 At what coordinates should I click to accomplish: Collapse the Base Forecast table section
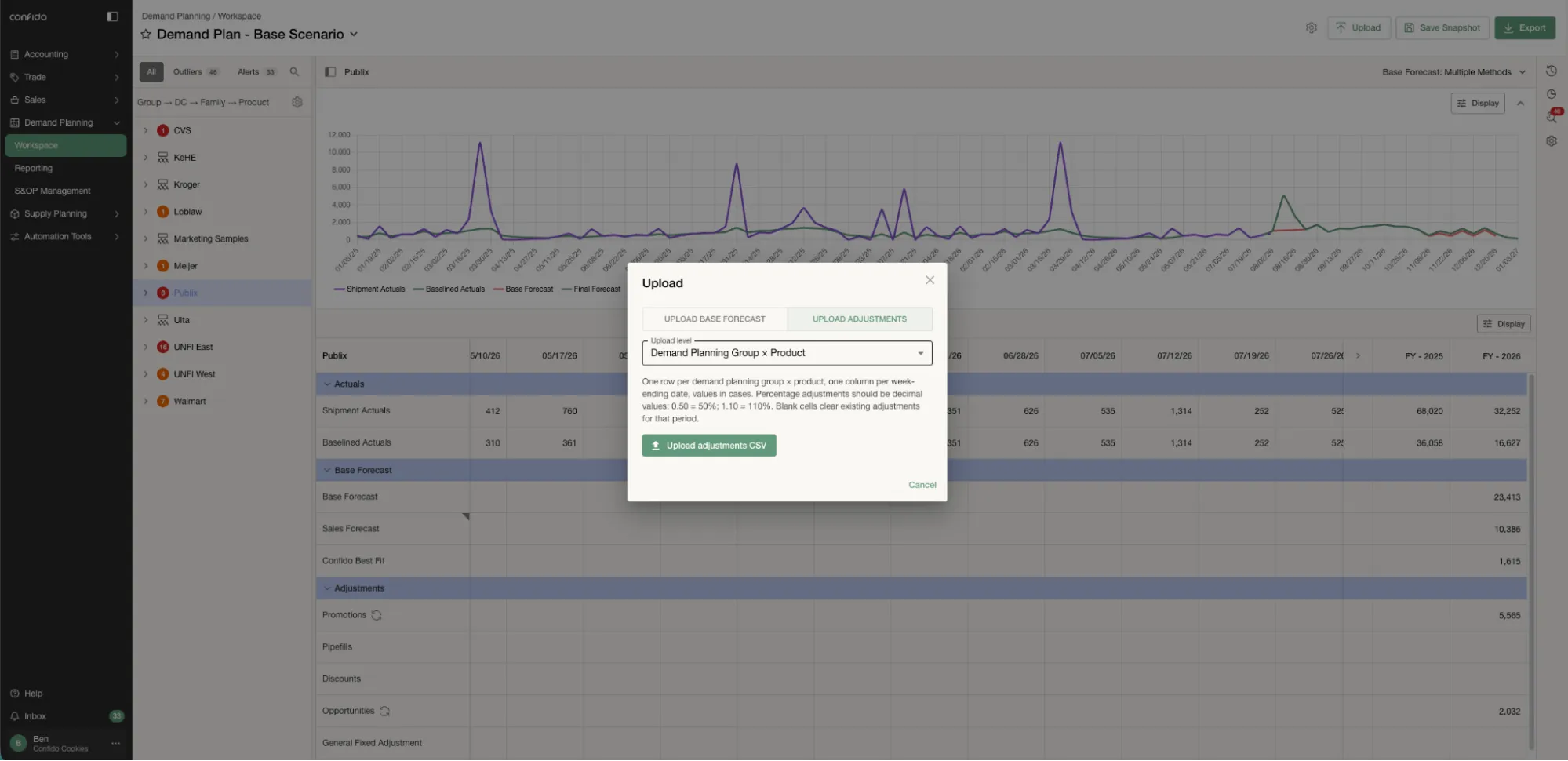327,471
